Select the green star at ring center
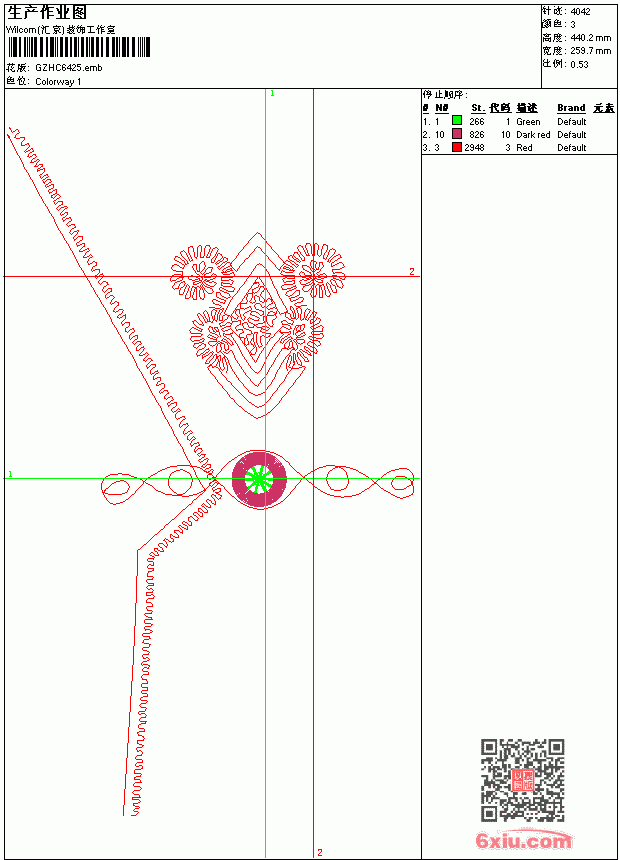Screen dimensions: 620x860 tap(258, 479)
